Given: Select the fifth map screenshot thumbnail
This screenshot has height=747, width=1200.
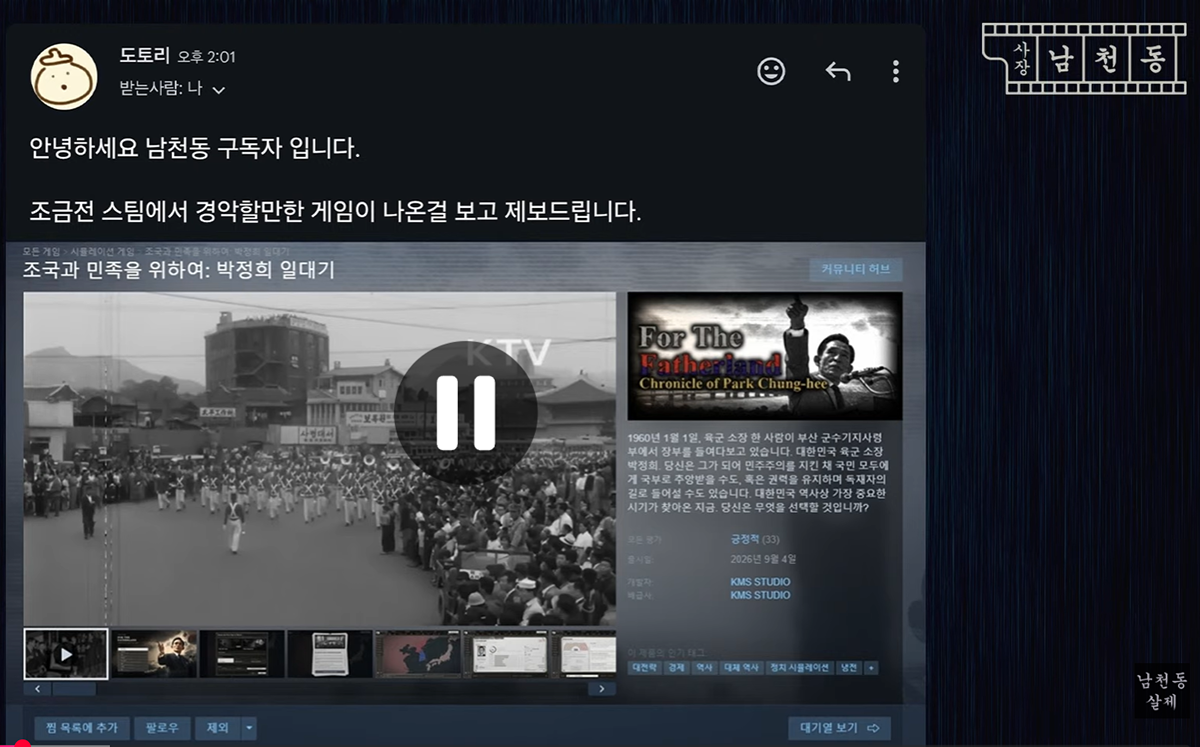Looking at the screenshot, I should (x=417, y=654).
